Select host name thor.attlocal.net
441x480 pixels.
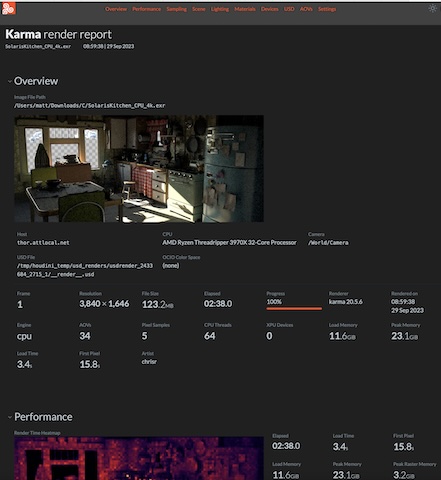click(x=43, y=243)
